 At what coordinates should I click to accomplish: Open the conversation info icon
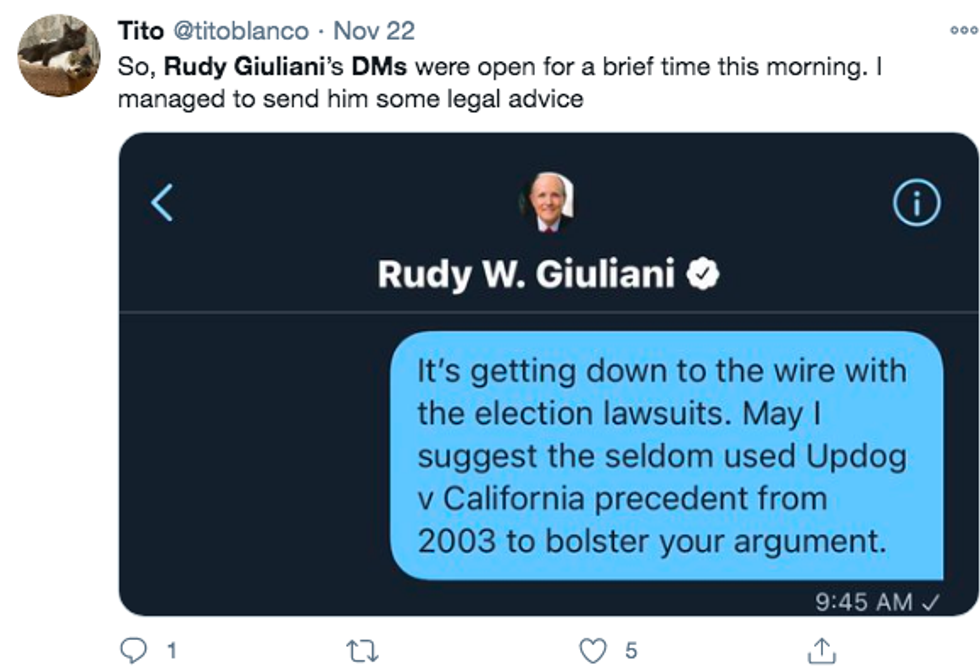pyautogui.click(x=916, y=203)
